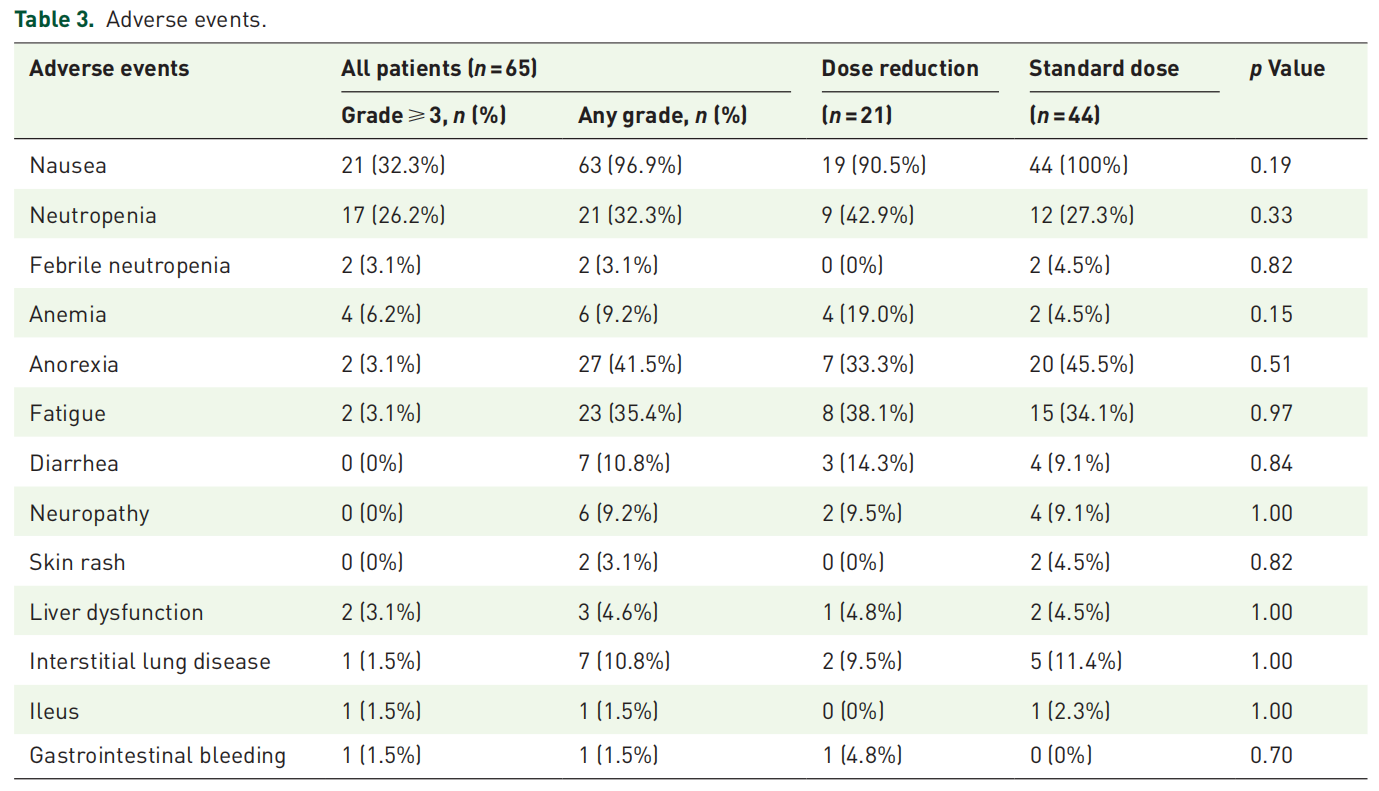Image resolution: width=1379 pixels, height=791 pixels.
Task: Click the Nausea row label
Action: pos(68,166)
